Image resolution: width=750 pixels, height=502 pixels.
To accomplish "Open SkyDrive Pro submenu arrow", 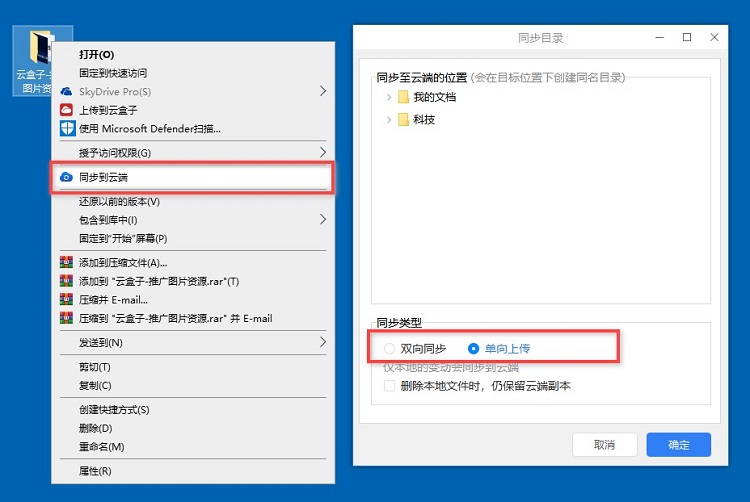I will tap(323, 91).
